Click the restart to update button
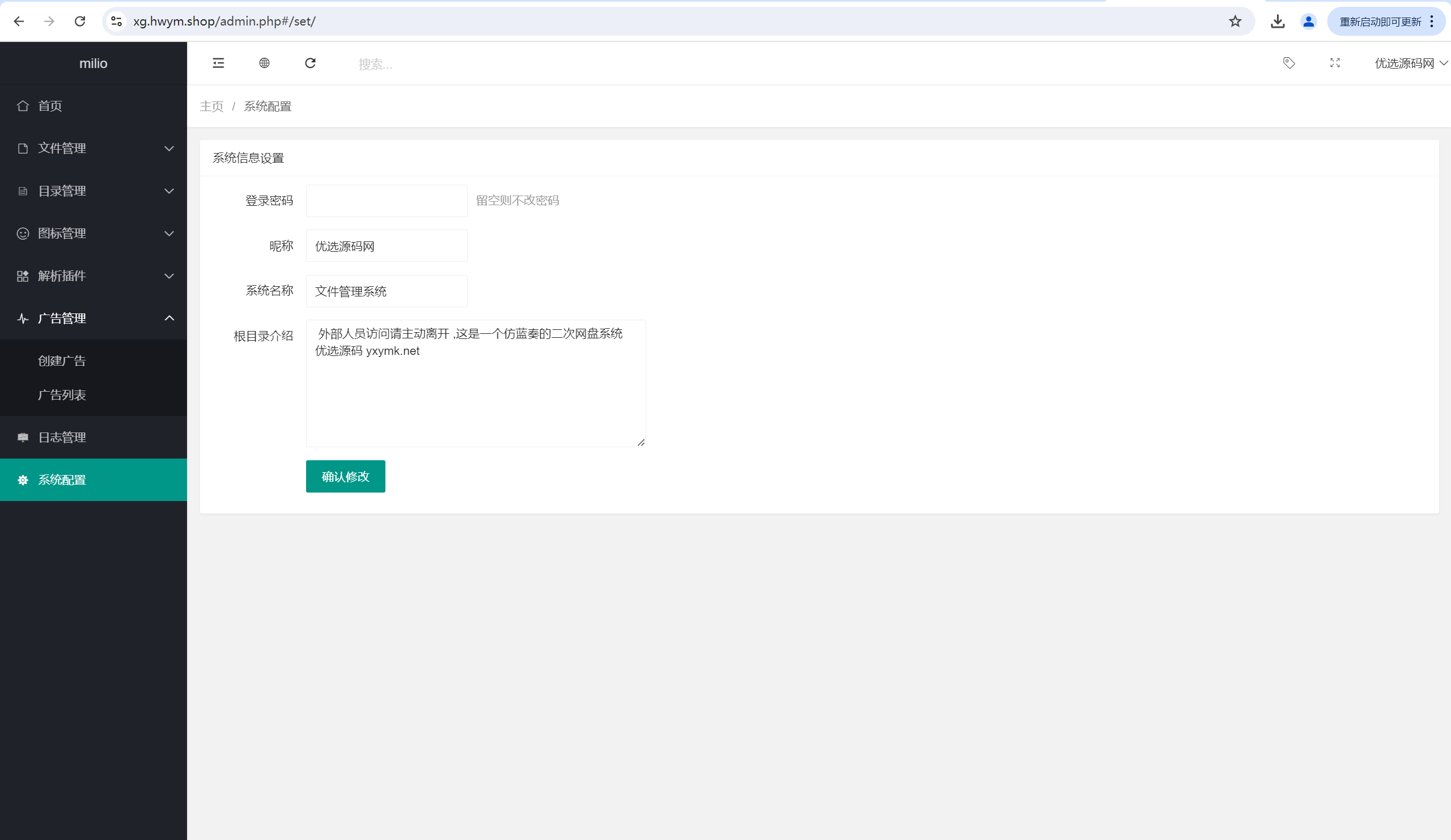 click(1380, 22)
